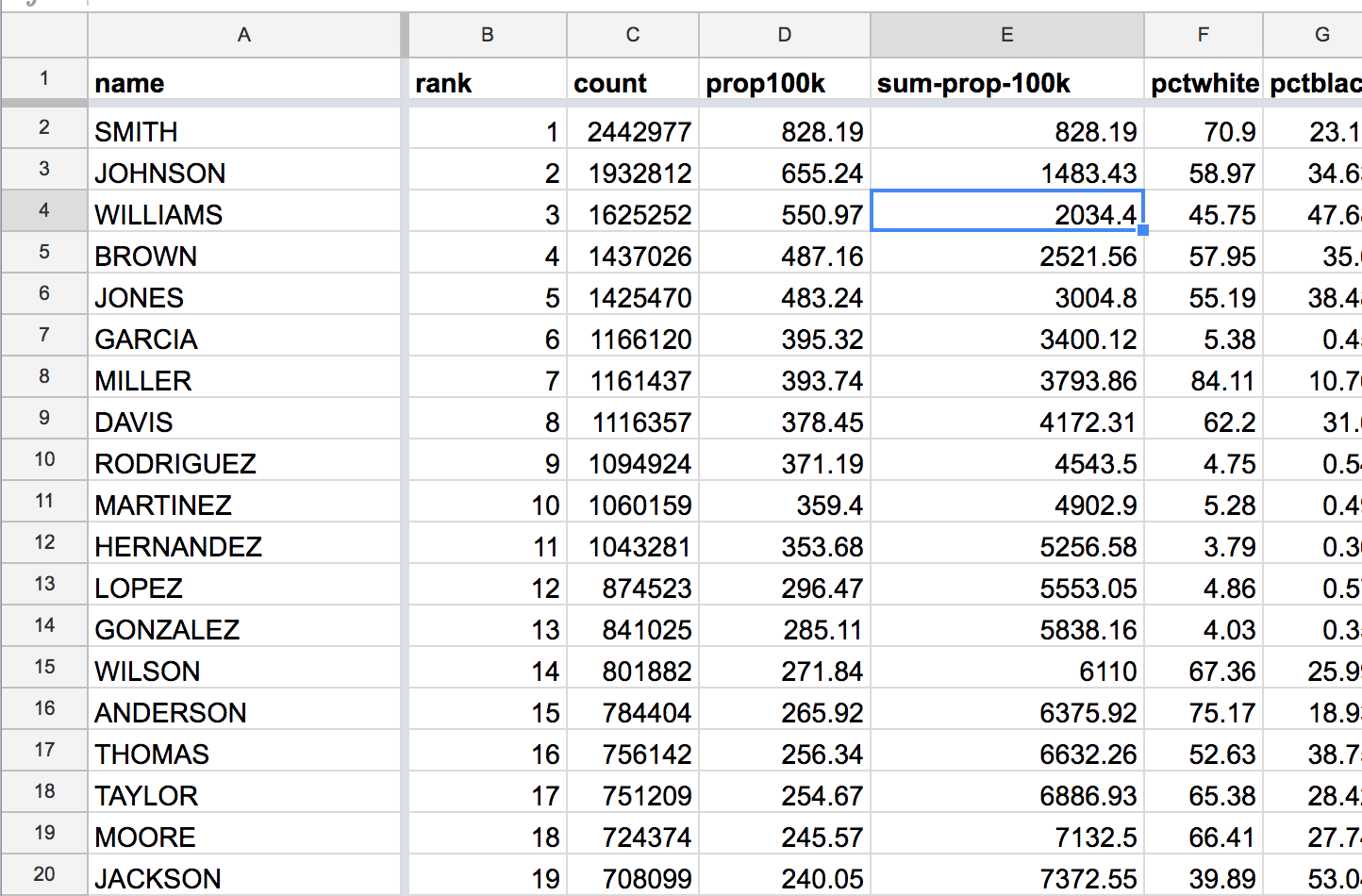Select the GARCIA name cell
The height and width of the screenshot is (896, 1362).
[x=244, y=336]
